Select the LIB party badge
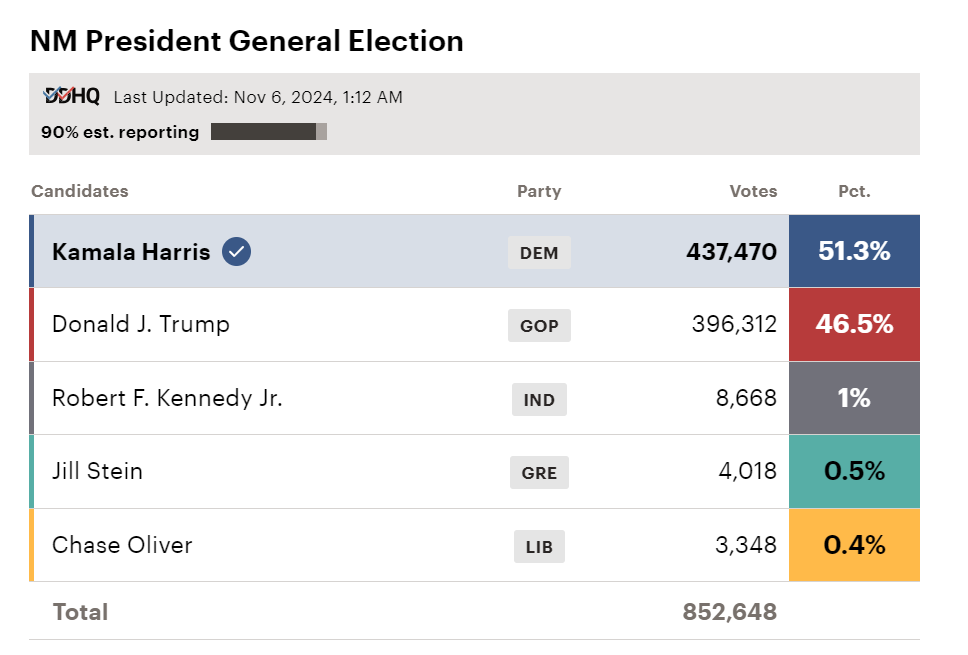This screenshot has height=655, width=968. (539, 546)
